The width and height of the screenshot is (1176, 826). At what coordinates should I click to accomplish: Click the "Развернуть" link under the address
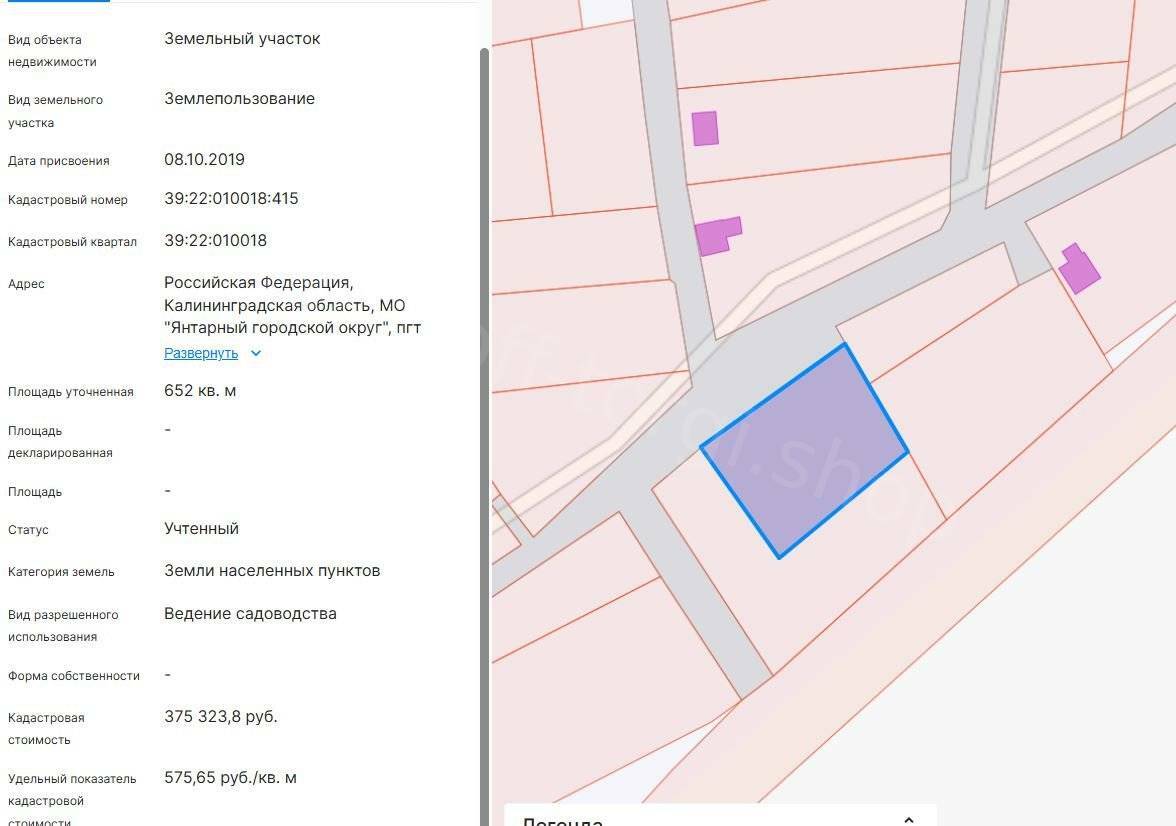[x=201, y=353]
